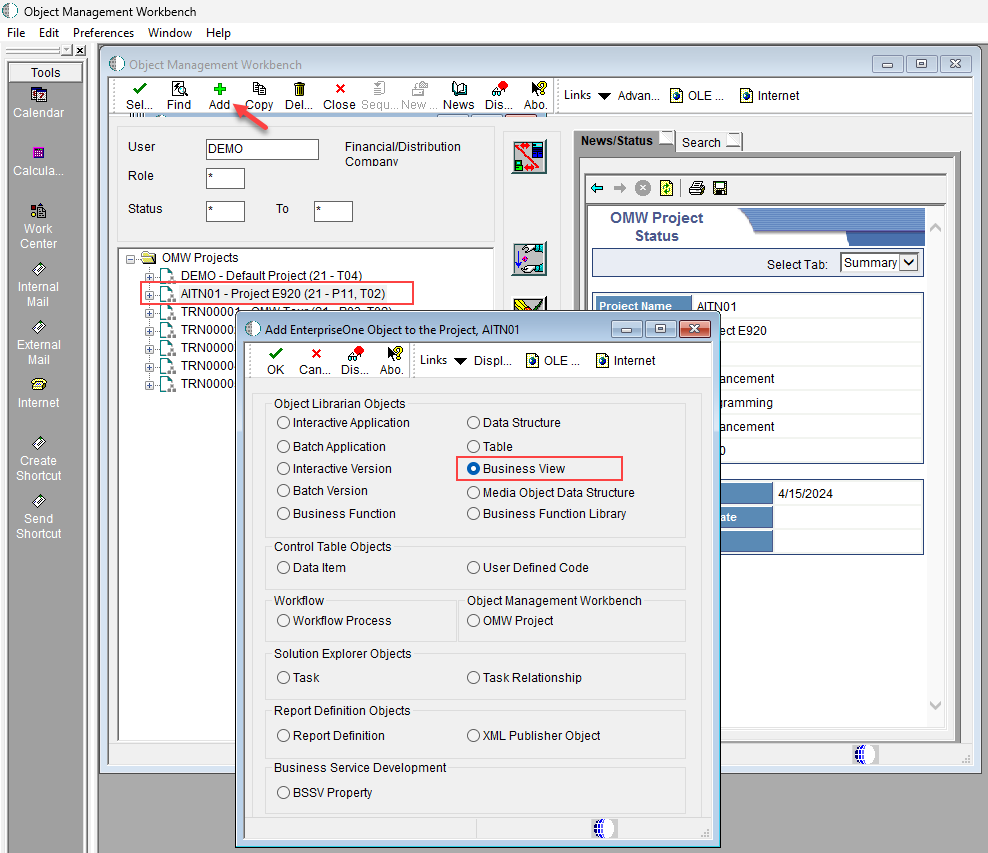Expand the AITN01 - Project E920 node
The image size is (988, 853).
(149, 294)
